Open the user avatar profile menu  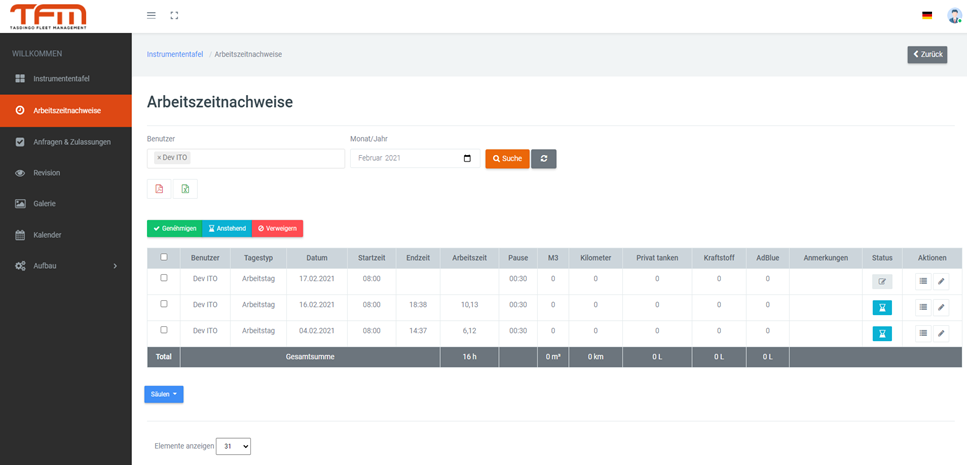[954, 15]
